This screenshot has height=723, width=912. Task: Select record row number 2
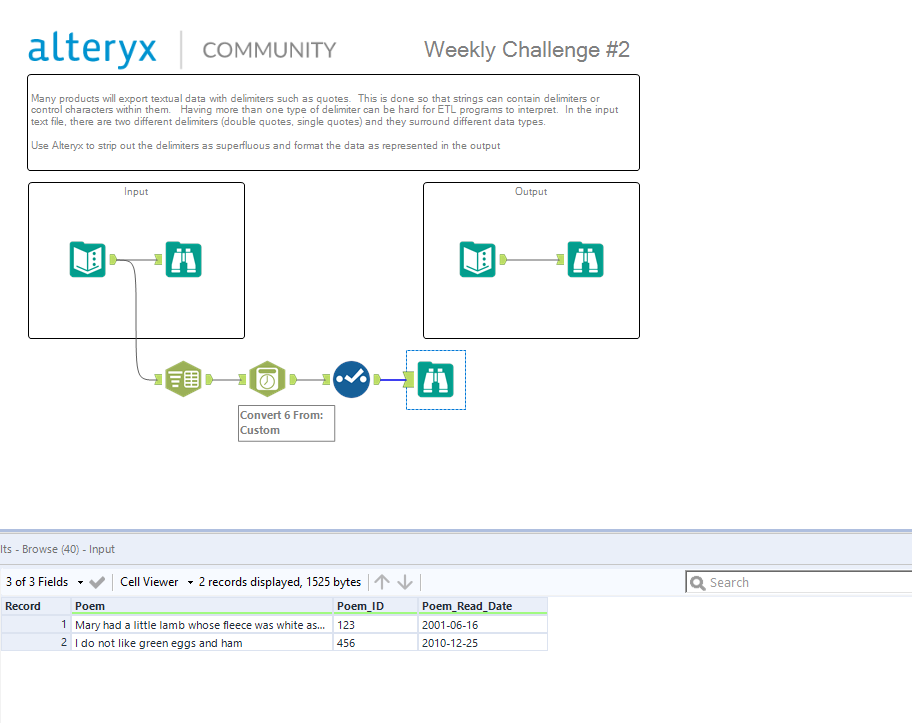pyautogui.click(x=35, y=643)
